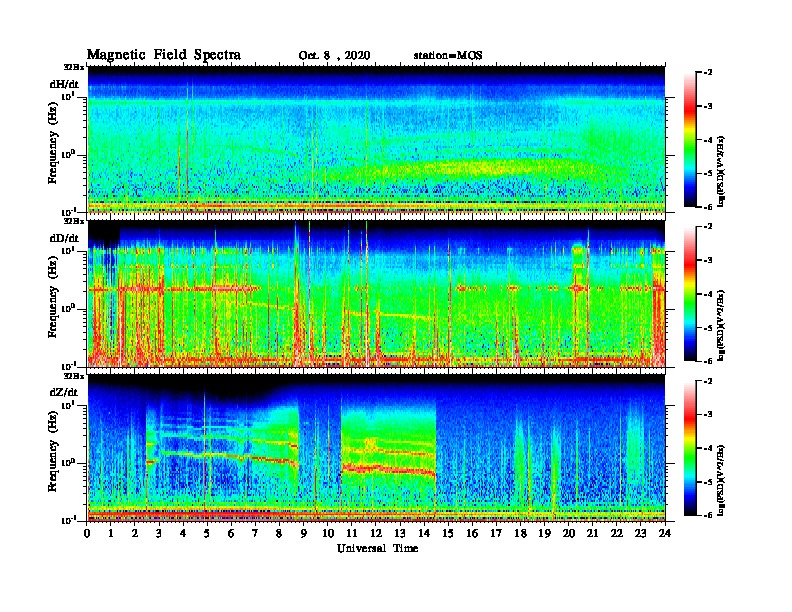Click the "station=MOS" label
This screenshot has height=612, width=792.
click(448, 56)
